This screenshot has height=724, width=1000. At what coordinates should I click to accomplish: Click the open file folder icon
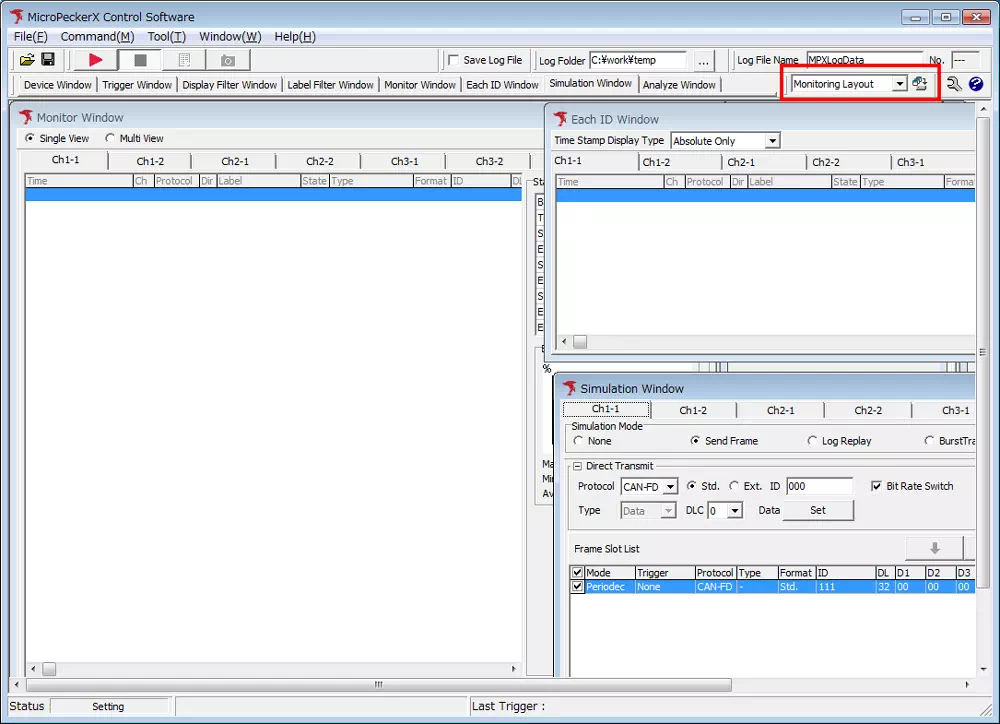(27, 60)
